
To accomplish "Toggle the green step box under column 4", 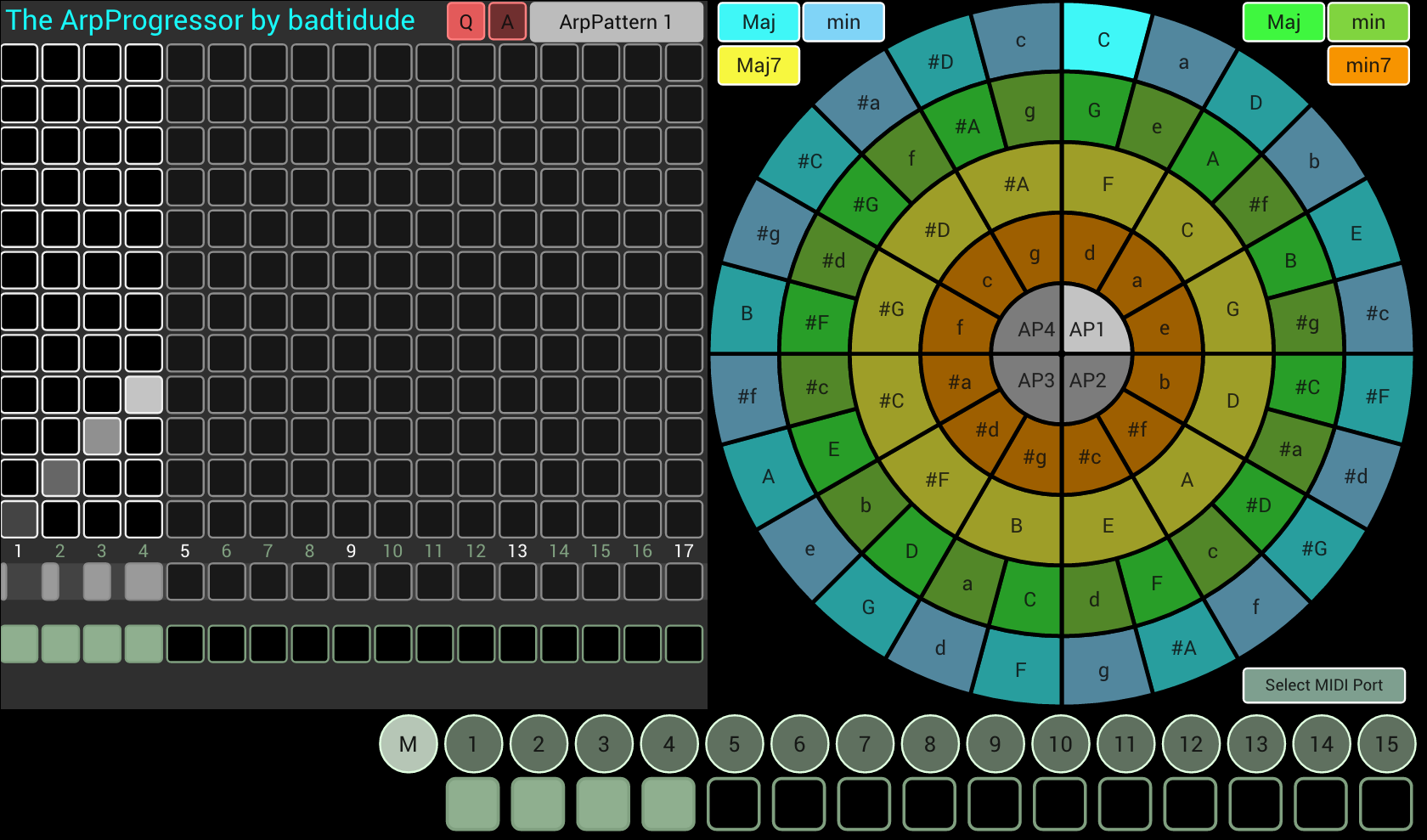I will [x=144, y=644].
